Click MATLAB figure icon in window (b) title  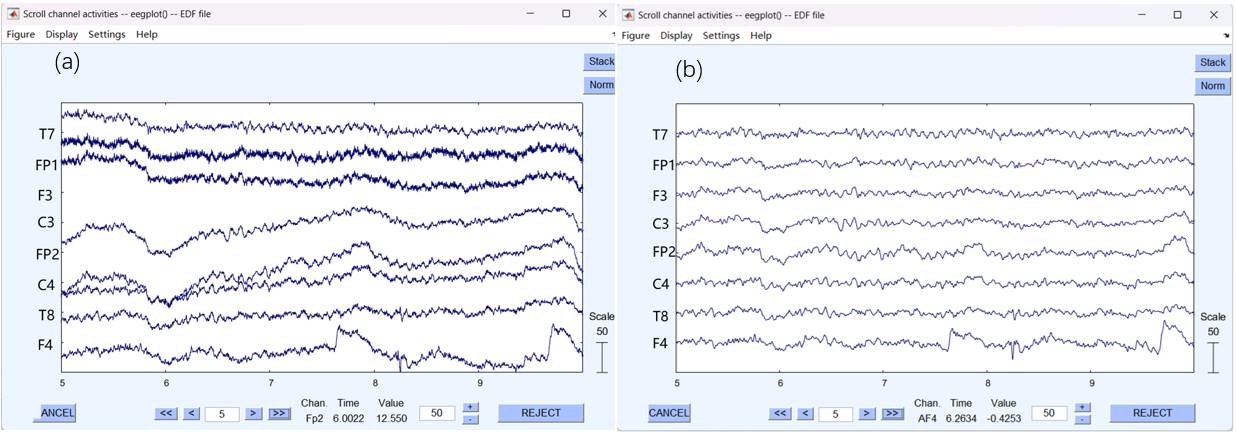(627, 15)
